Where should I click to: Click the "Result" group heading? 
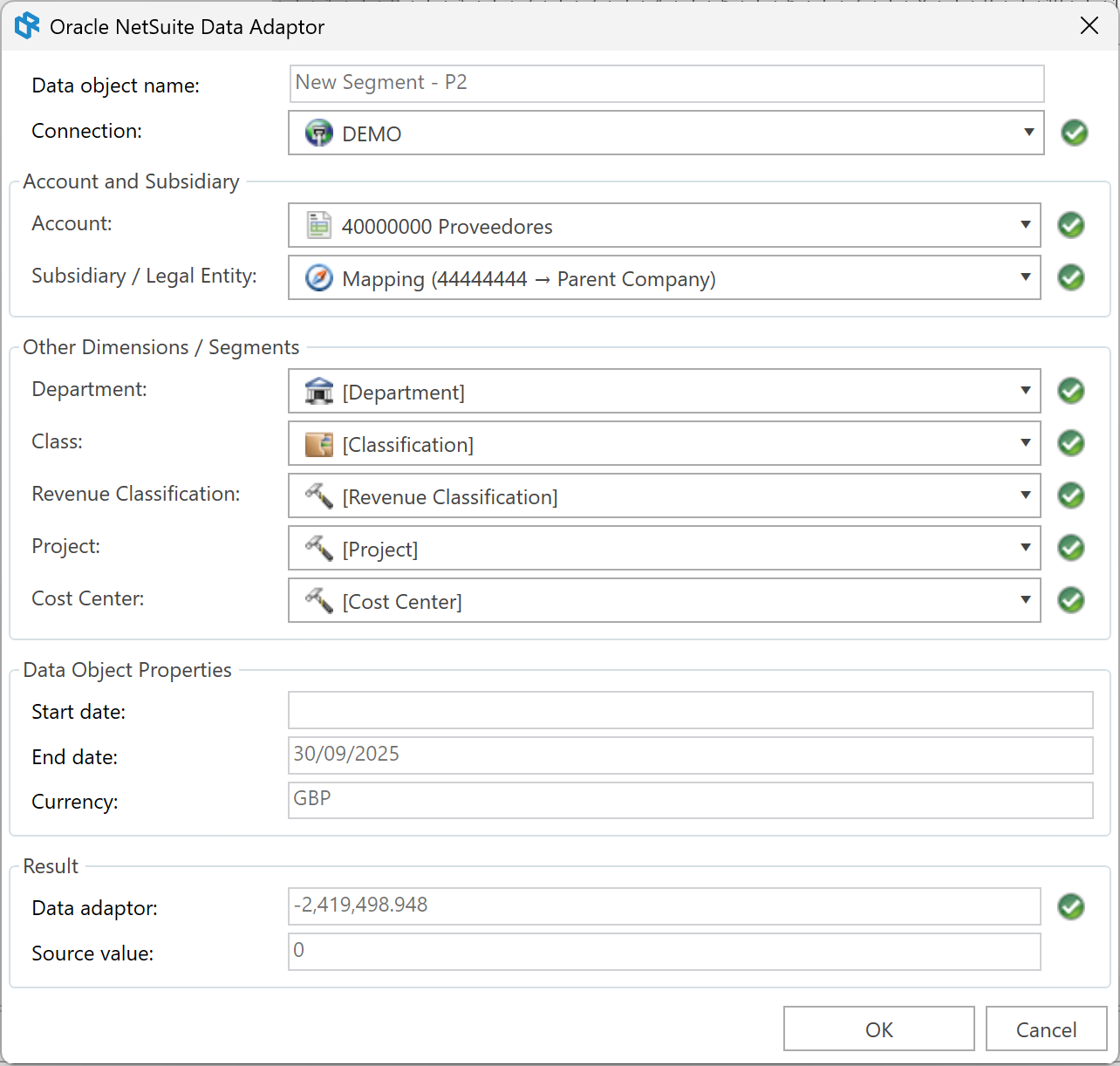pyautogui.click(x=51, y=866)
